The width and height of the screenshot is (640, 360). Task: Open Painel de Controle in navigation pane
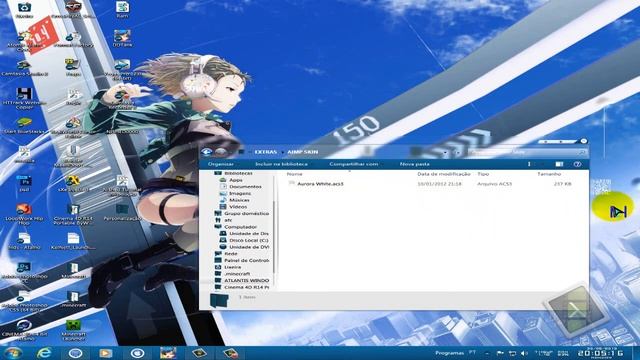[x=247, y=260]
